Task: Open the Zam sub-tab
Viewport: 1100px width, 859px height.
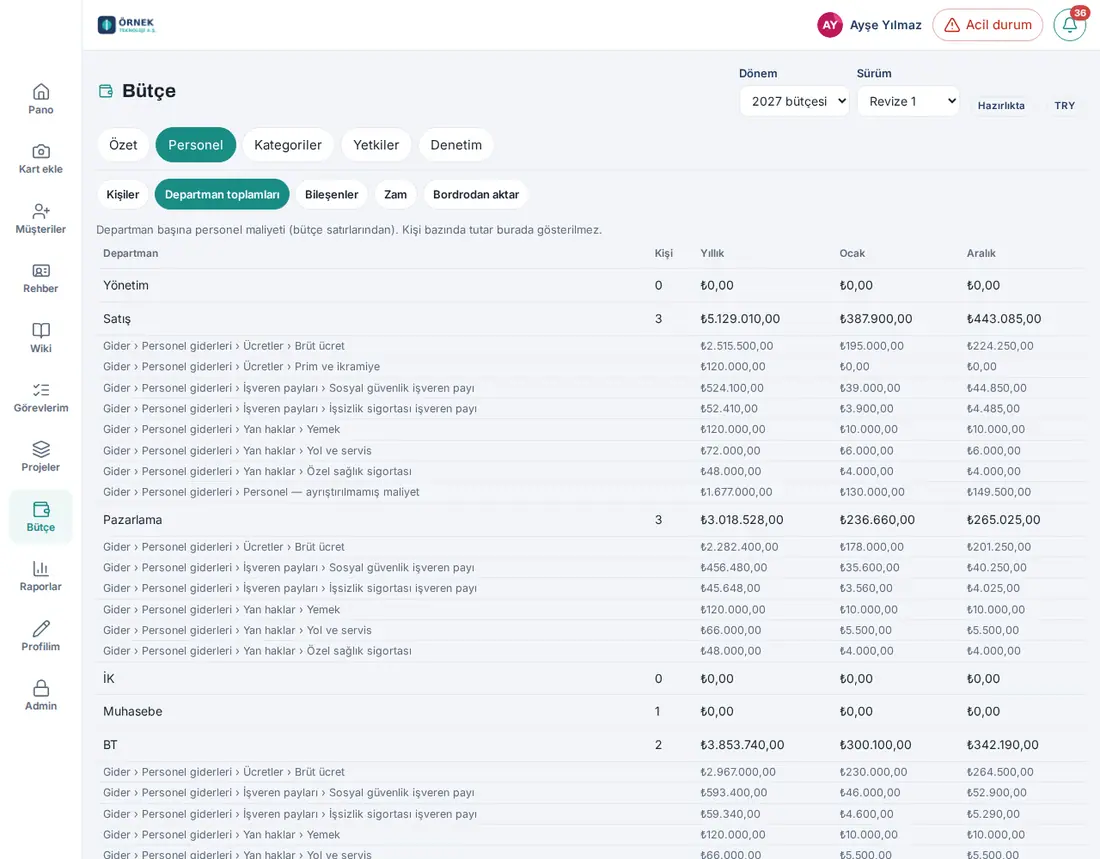Action: click(396, 194)
